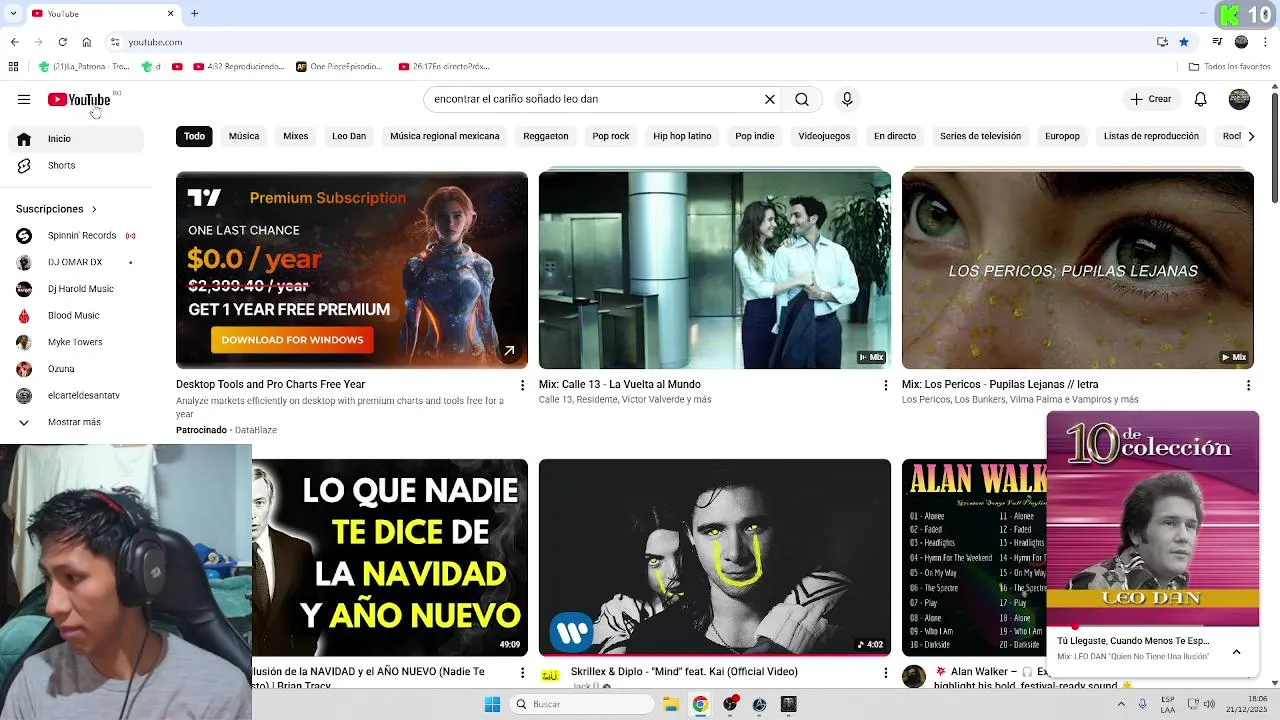The image size is (1280, 720).
Task: Open the YouTube hamburger guide menu
Action: coord(24,99)
